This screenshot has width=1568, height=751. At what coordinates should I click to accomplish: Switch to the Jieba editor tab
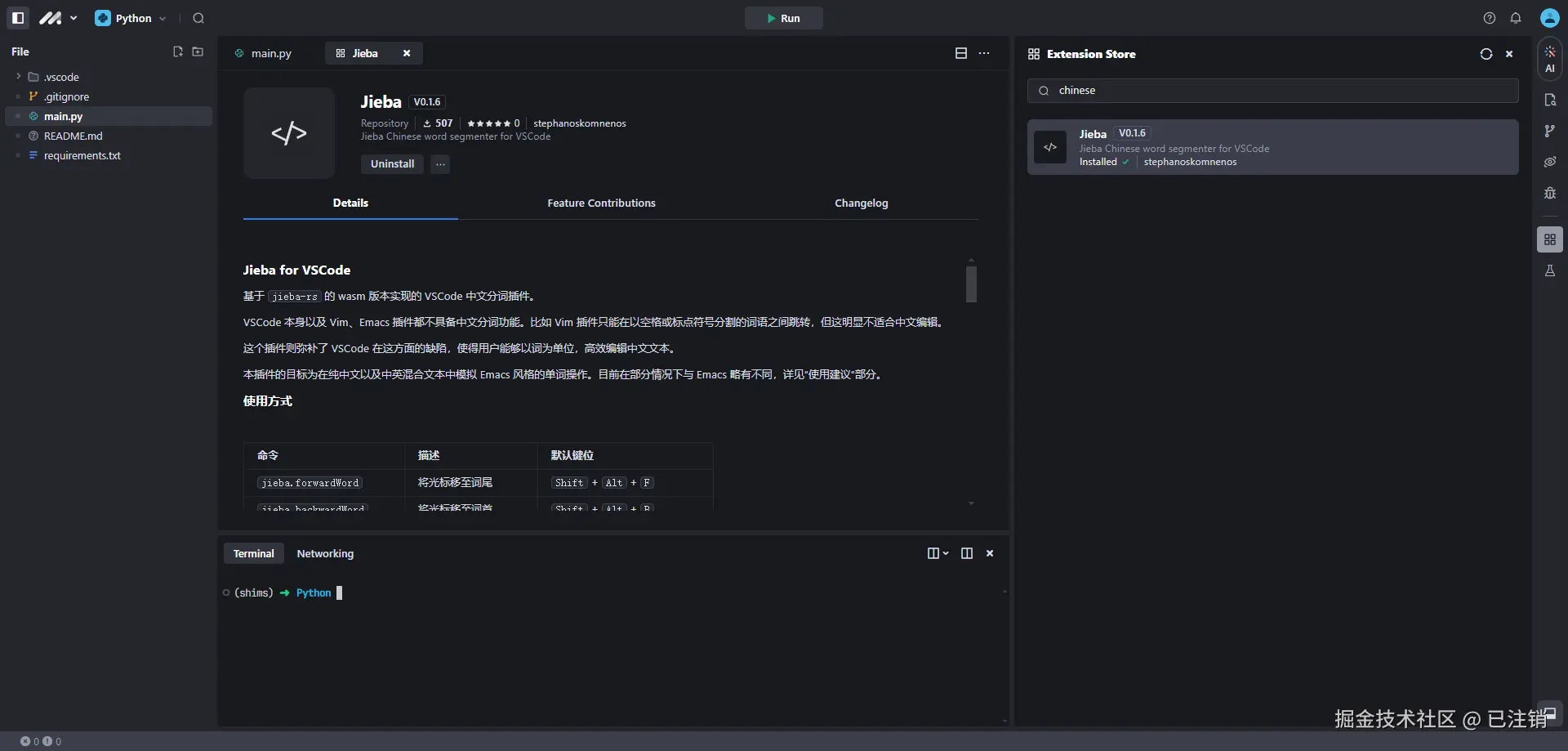pyautogui.click(x=364, y=53)
